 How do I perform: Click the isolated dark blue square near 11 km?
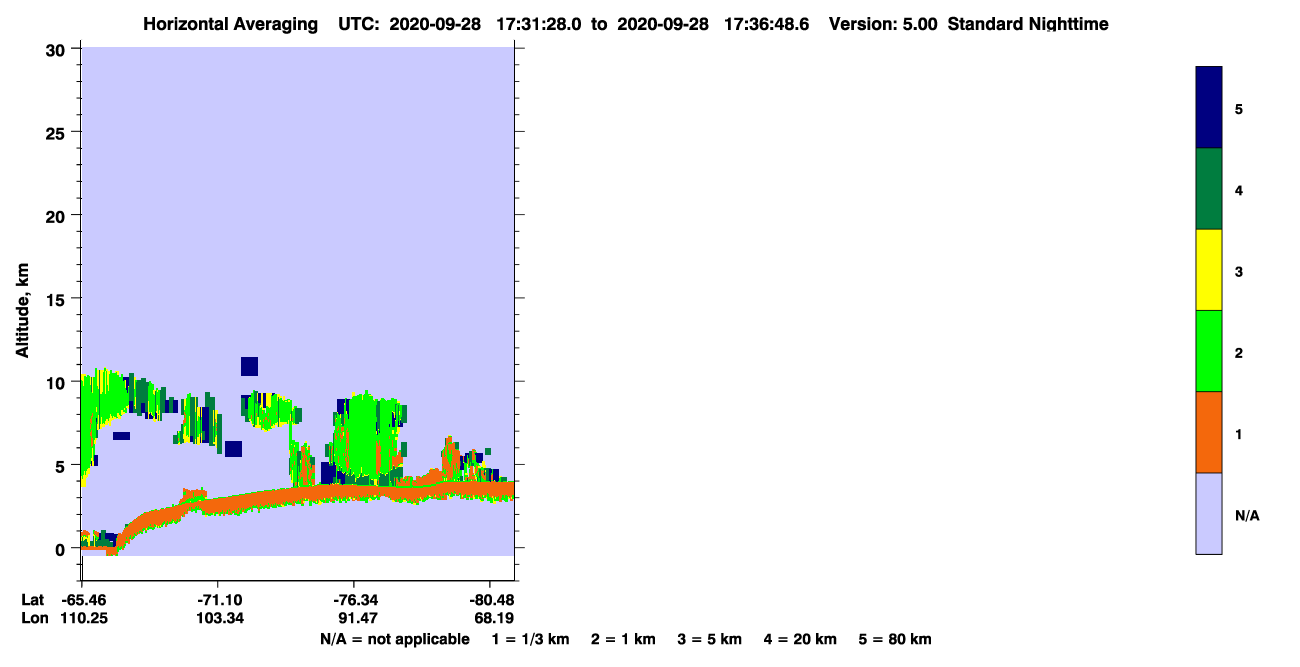249,366
